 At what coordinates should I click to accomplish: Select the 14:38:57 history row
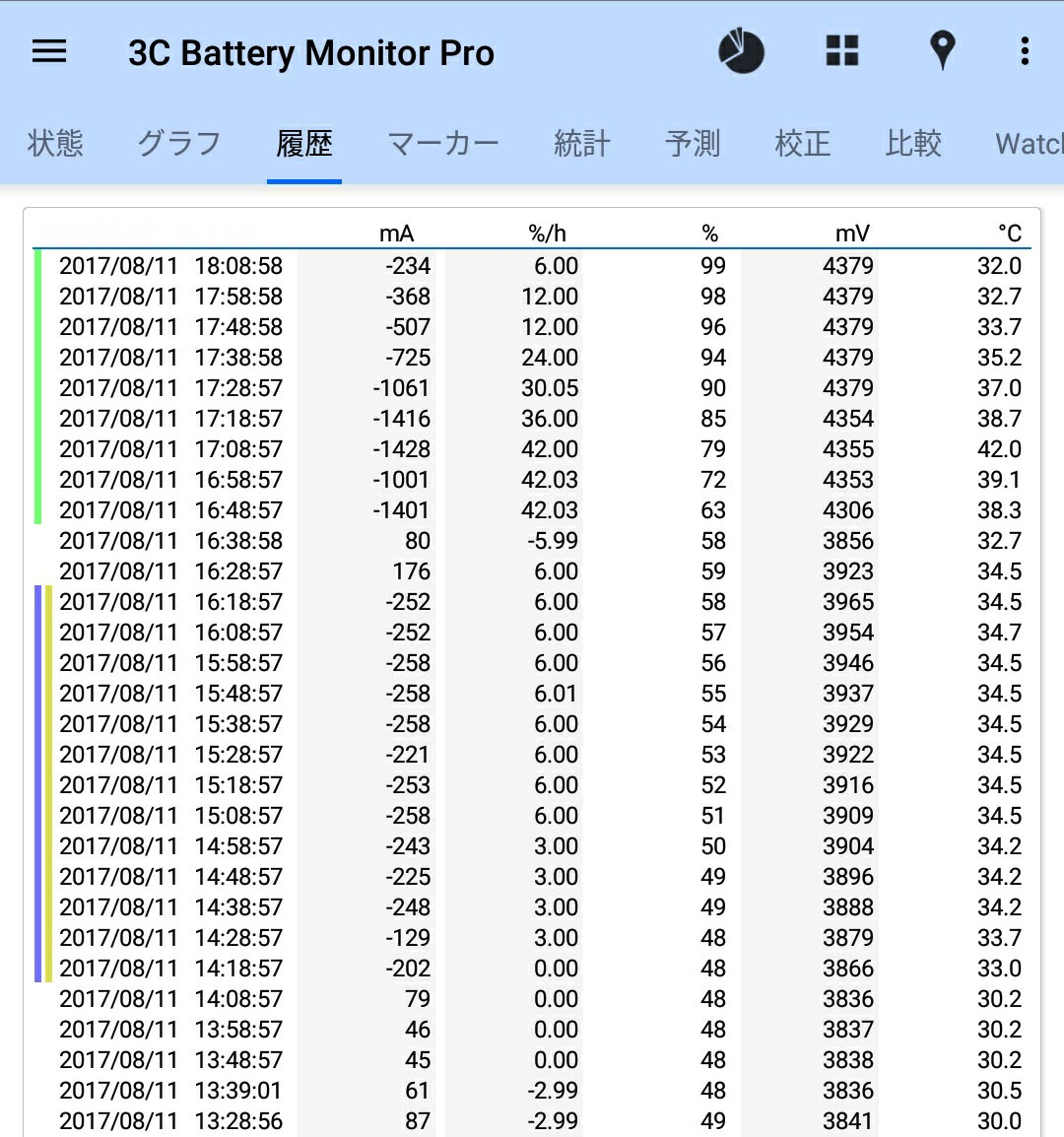[x=532, y=906]
